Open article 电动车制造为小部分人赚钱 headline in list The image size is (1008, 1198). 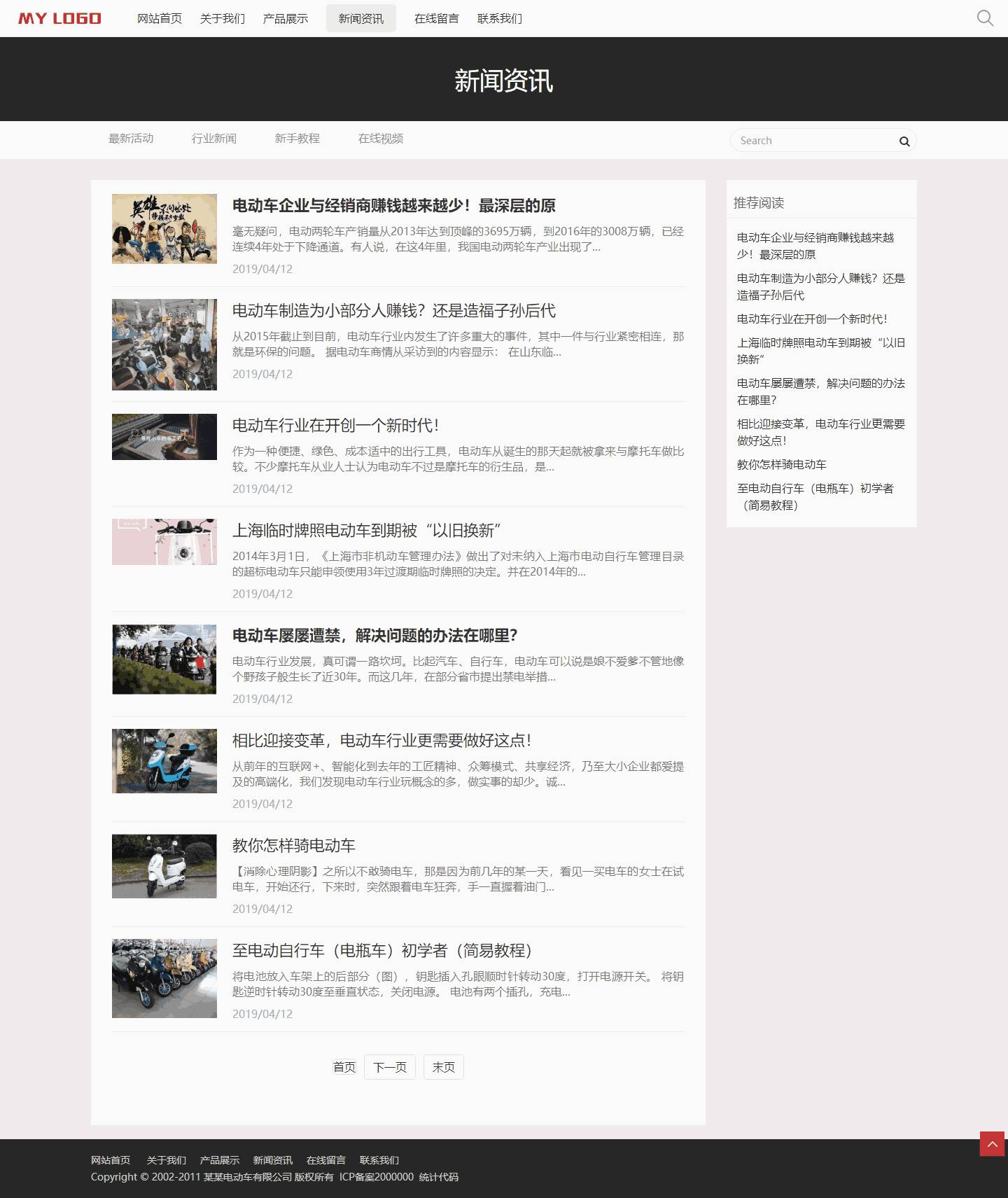pos(394,311)
